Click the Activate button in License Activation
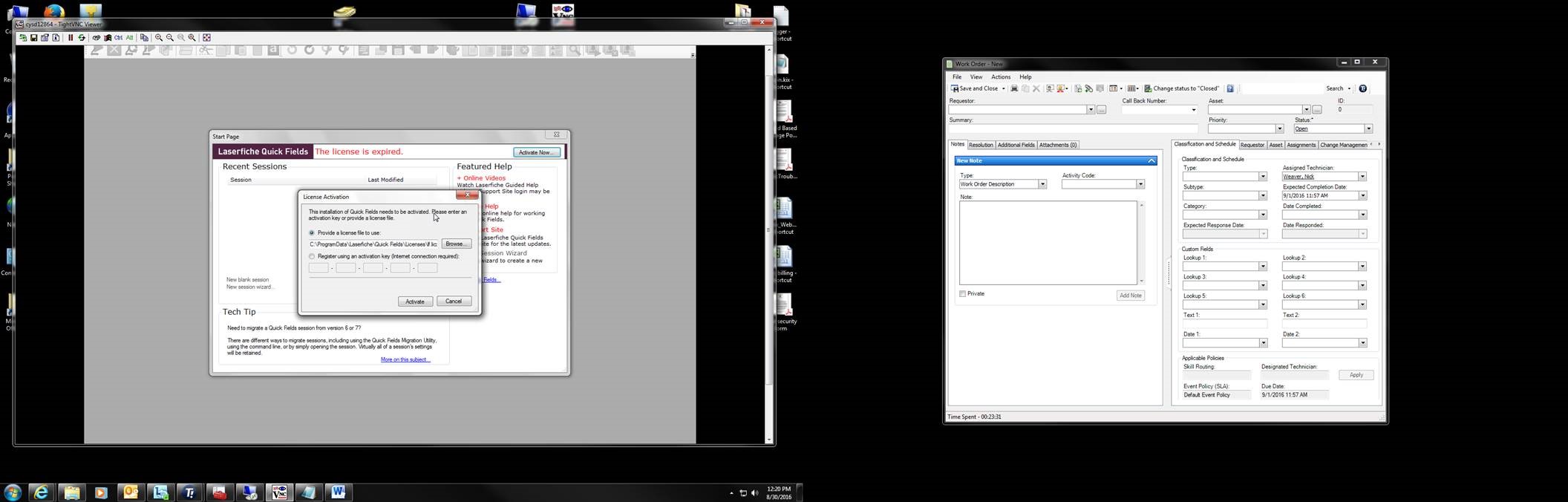Image resolution: width=1568 pixels, height=502 pixels. coord(415,301)
